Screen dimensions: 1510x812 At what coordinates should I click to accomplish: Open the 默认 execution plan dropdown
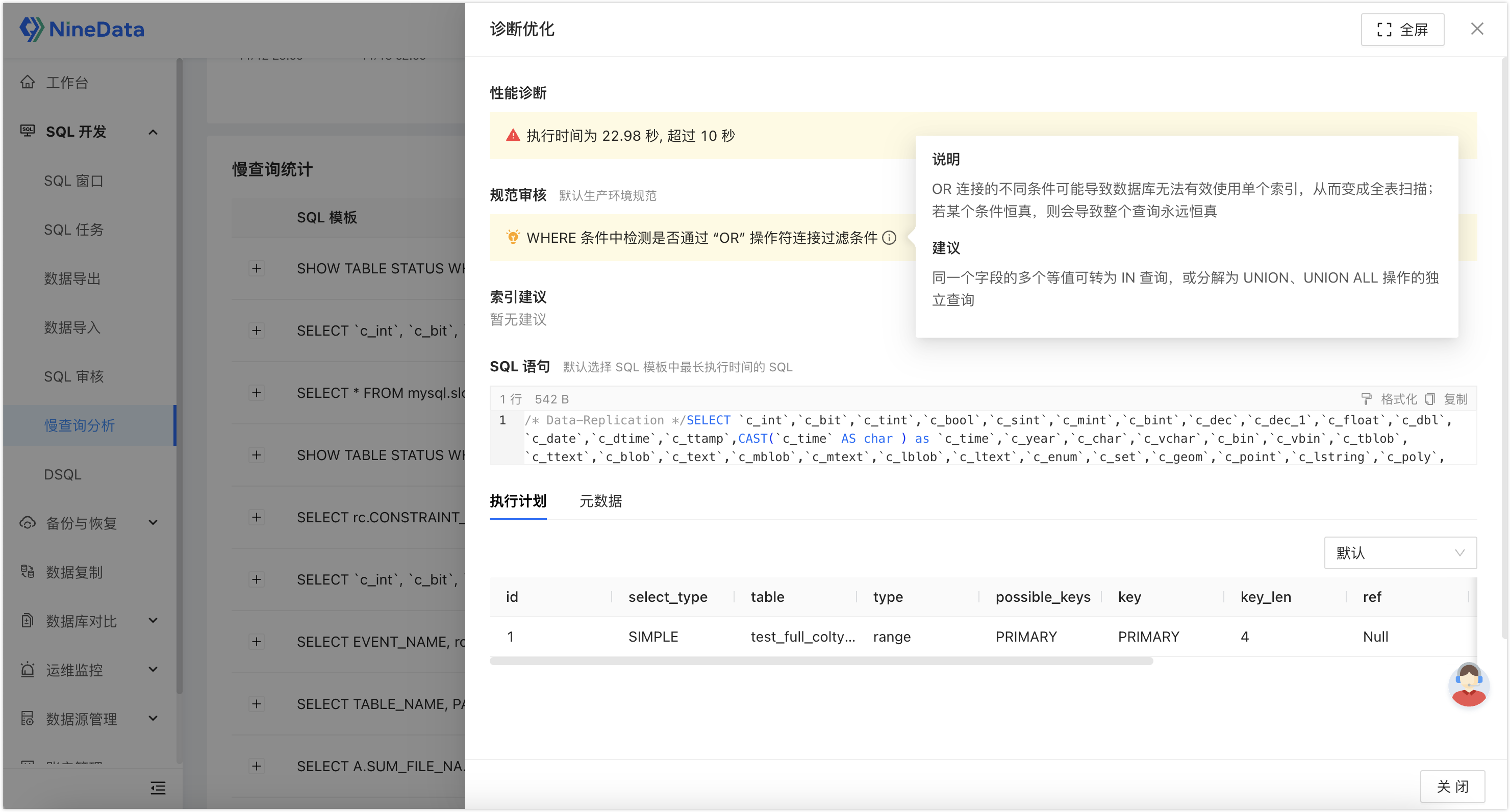click(1400, 553)
